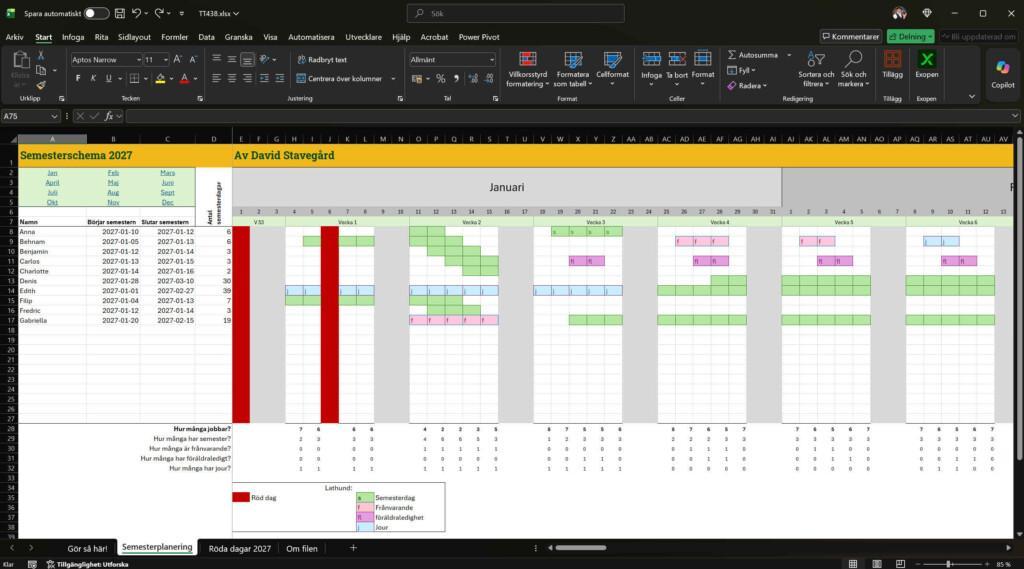Click the Save disk icon in title bar

120,13
